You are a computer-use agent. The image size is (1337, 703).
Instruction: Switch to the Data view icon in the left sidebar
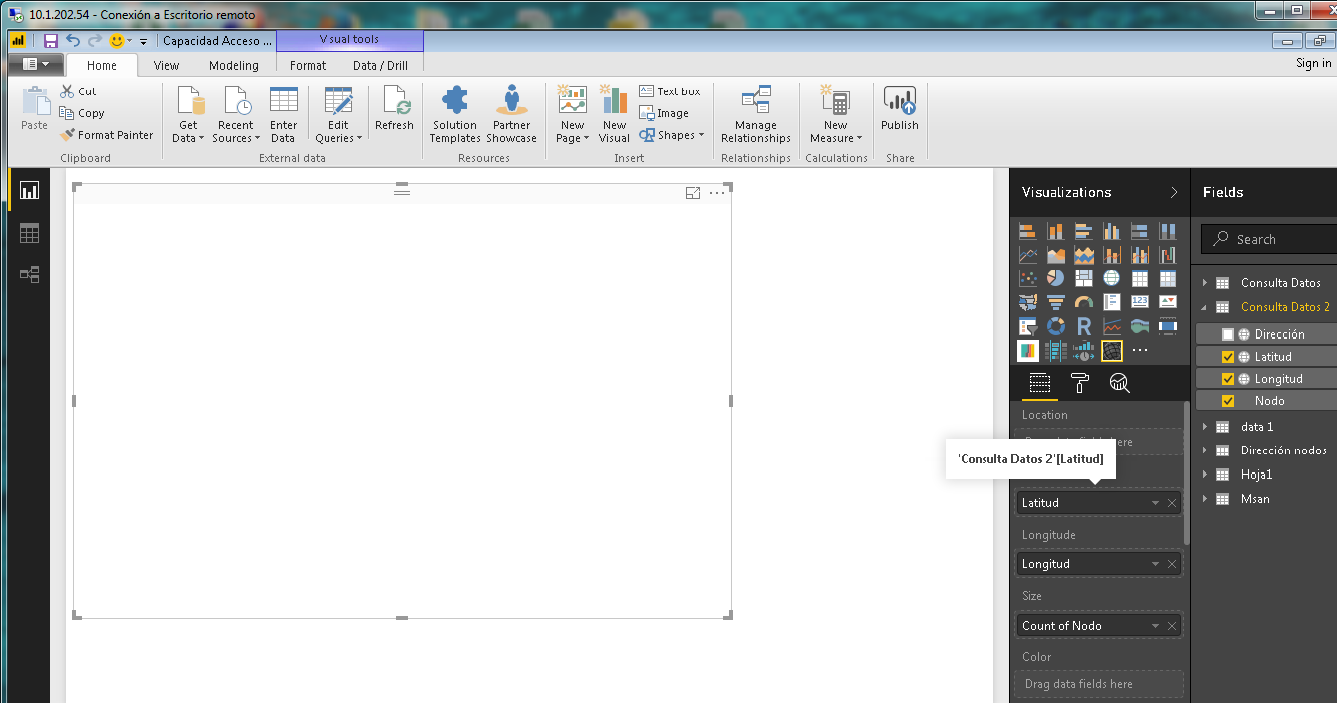(29, 233)
